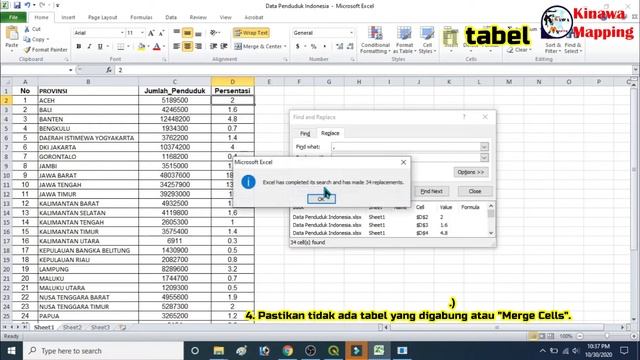Click in the Find what input field
The height and width of the screenshot is (360, 640).
pos(406,147)
